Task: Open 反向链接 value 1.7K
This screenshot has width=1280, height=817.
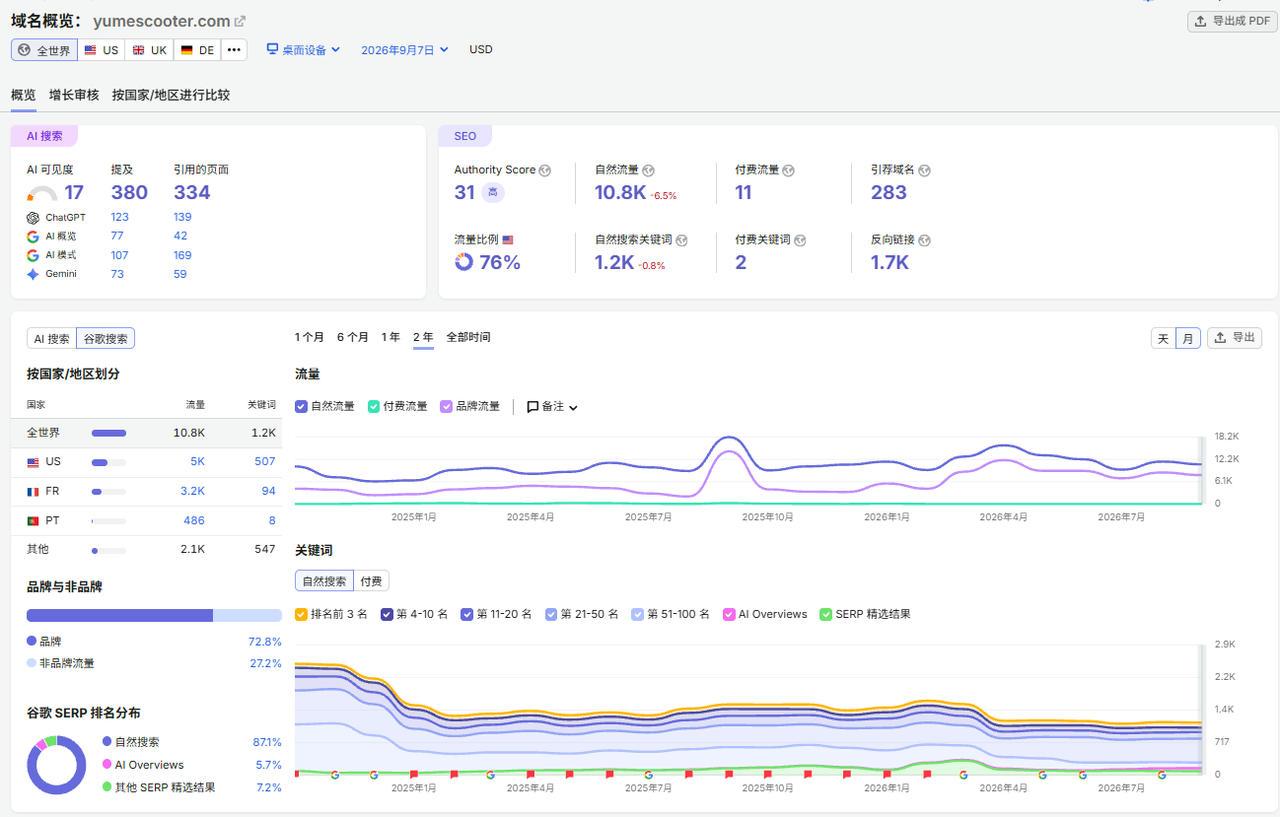Action: pyautogui.click(x=890, y=262)
